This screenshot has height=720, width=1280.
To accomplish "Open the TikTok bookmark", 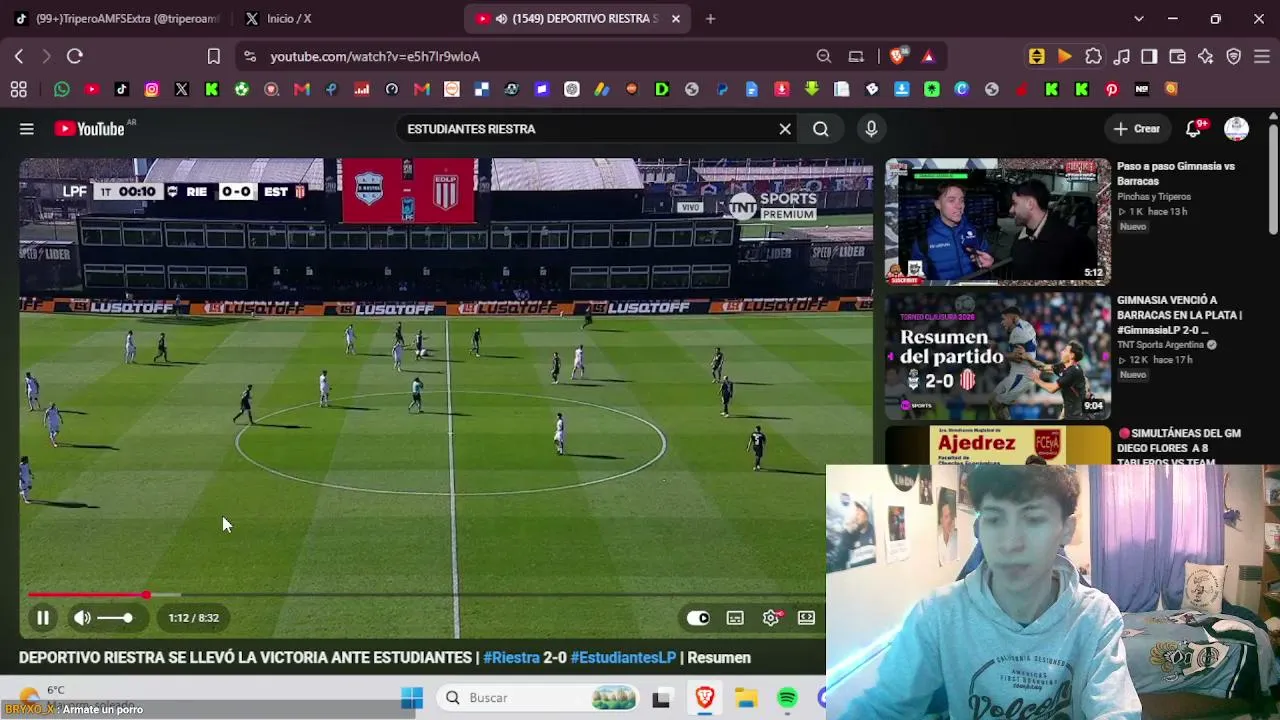I will [122, 90].
